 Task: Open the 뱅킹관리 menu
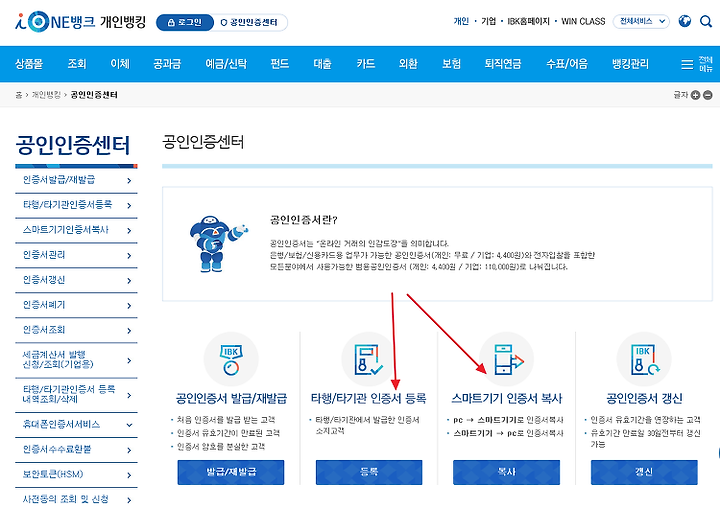tap(630, 64)
